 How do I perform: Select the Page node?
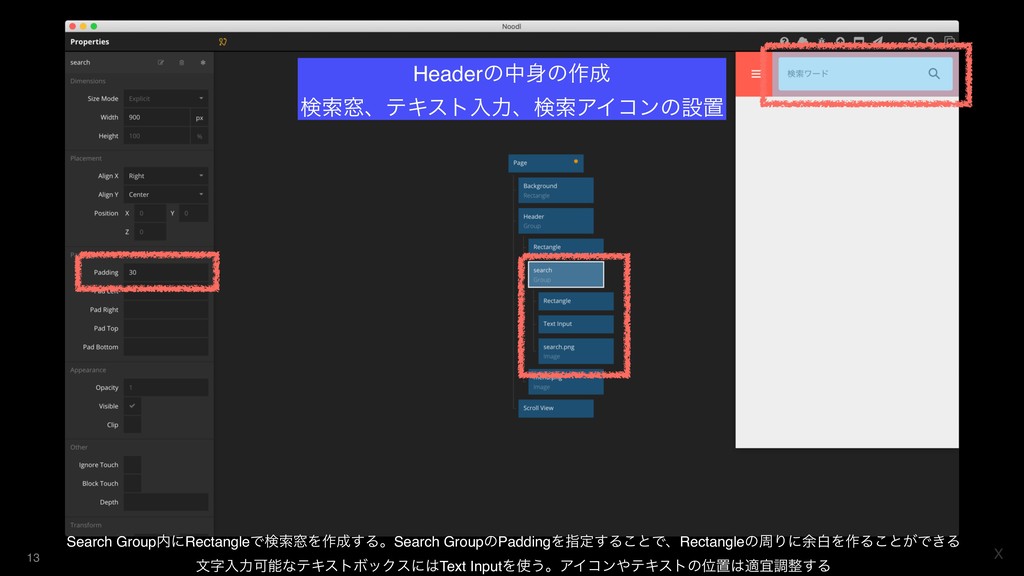pyautogui.click(x=545, y=163)
